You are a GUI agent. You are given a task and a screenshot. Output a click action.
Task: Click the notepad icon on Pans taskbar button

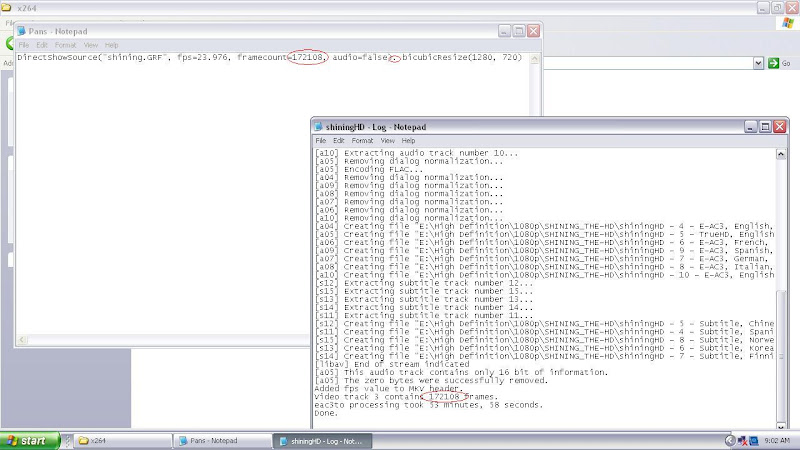[183, 441]
